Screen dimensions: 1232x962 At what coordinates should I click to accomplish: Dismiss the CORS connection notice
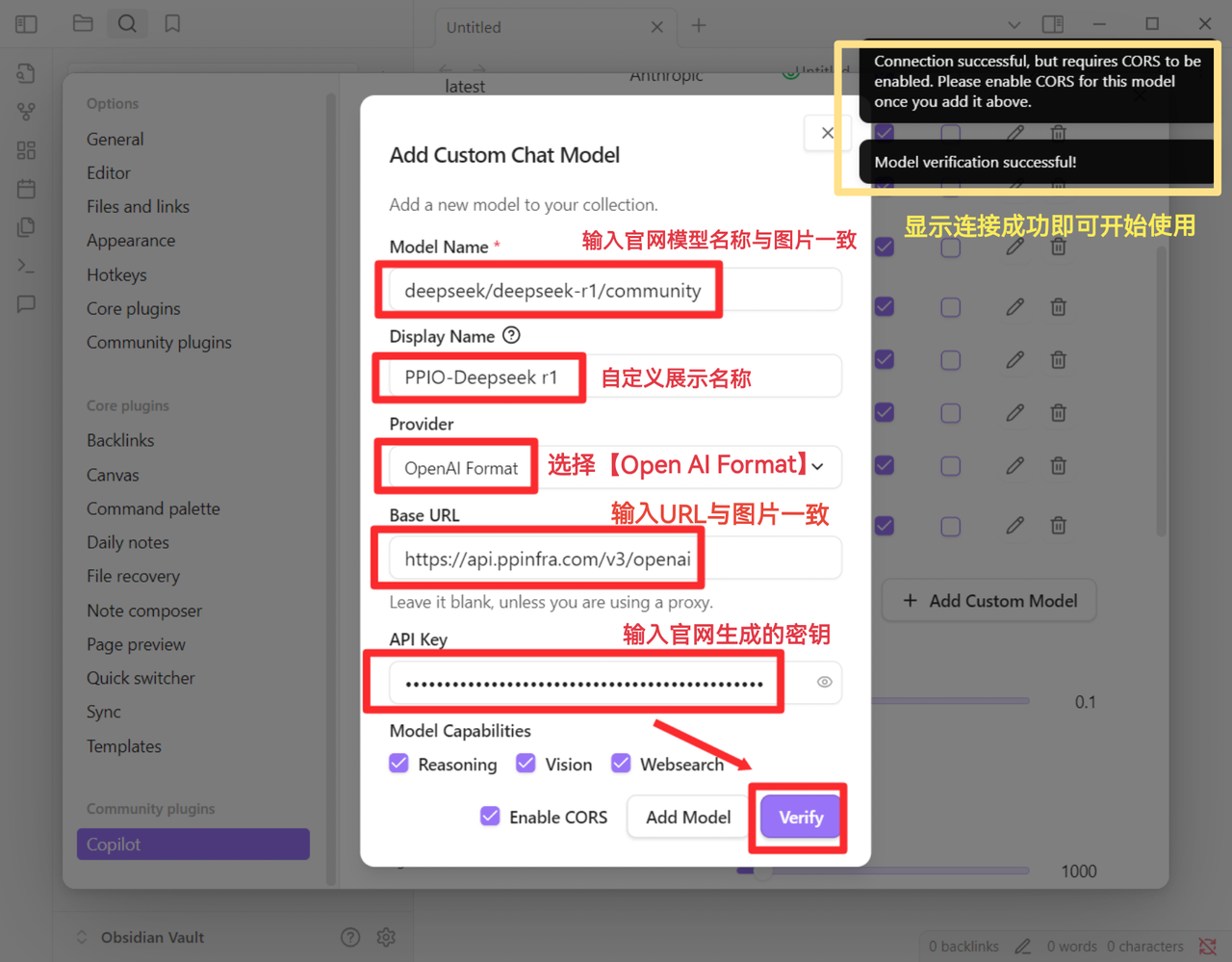coord(1036,81)
